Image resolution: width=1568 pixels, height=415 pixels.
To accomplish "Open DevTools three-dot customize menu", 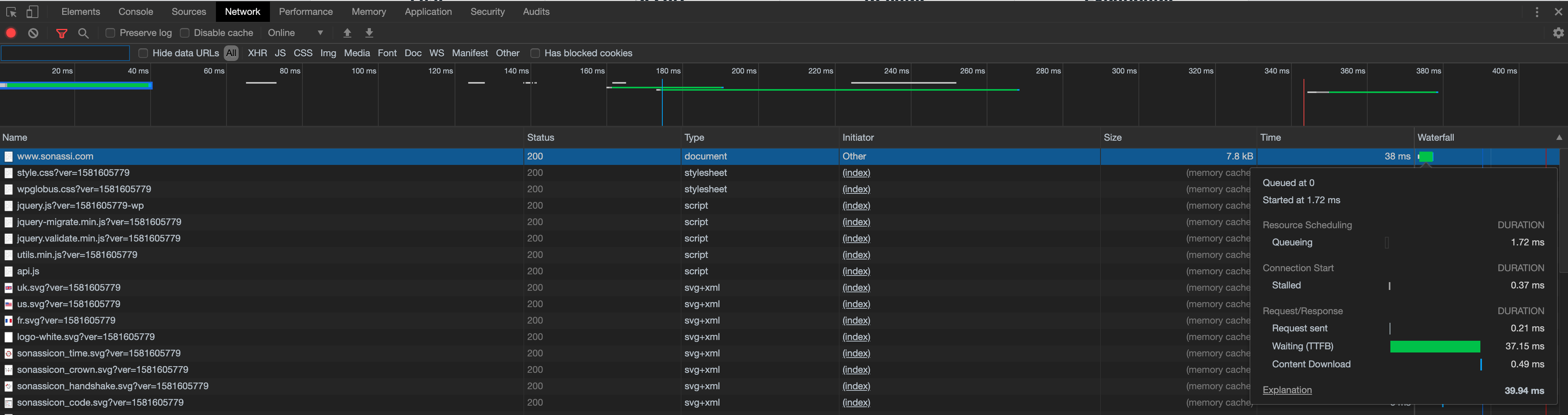I will point(1537,12).
